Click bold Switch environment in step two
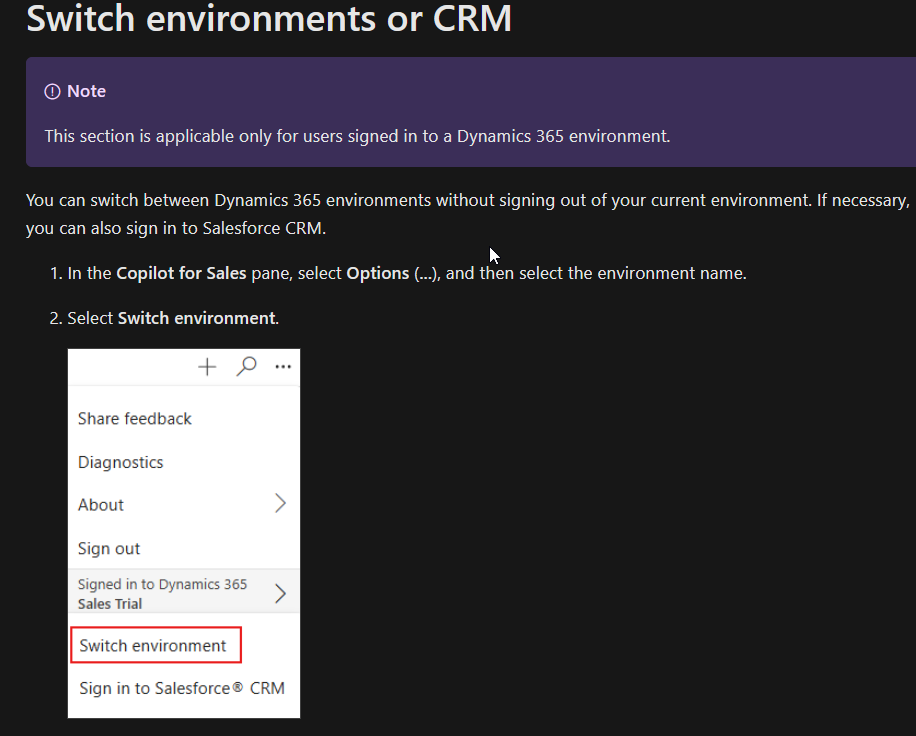Screen dimensions: 916x736 pyautogui.click(x=196, y=318)
